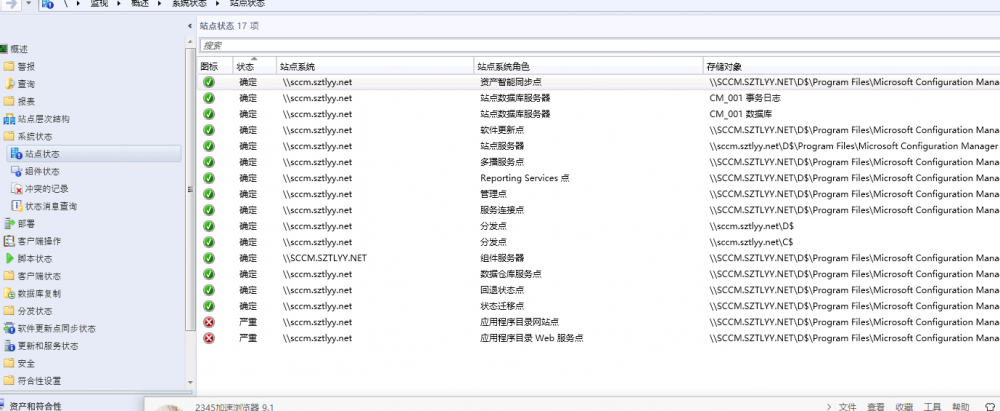Click the 数据库复制 icon
Image resolution: width=1000 pixels, height=411 pixels.
click(9, 294)
